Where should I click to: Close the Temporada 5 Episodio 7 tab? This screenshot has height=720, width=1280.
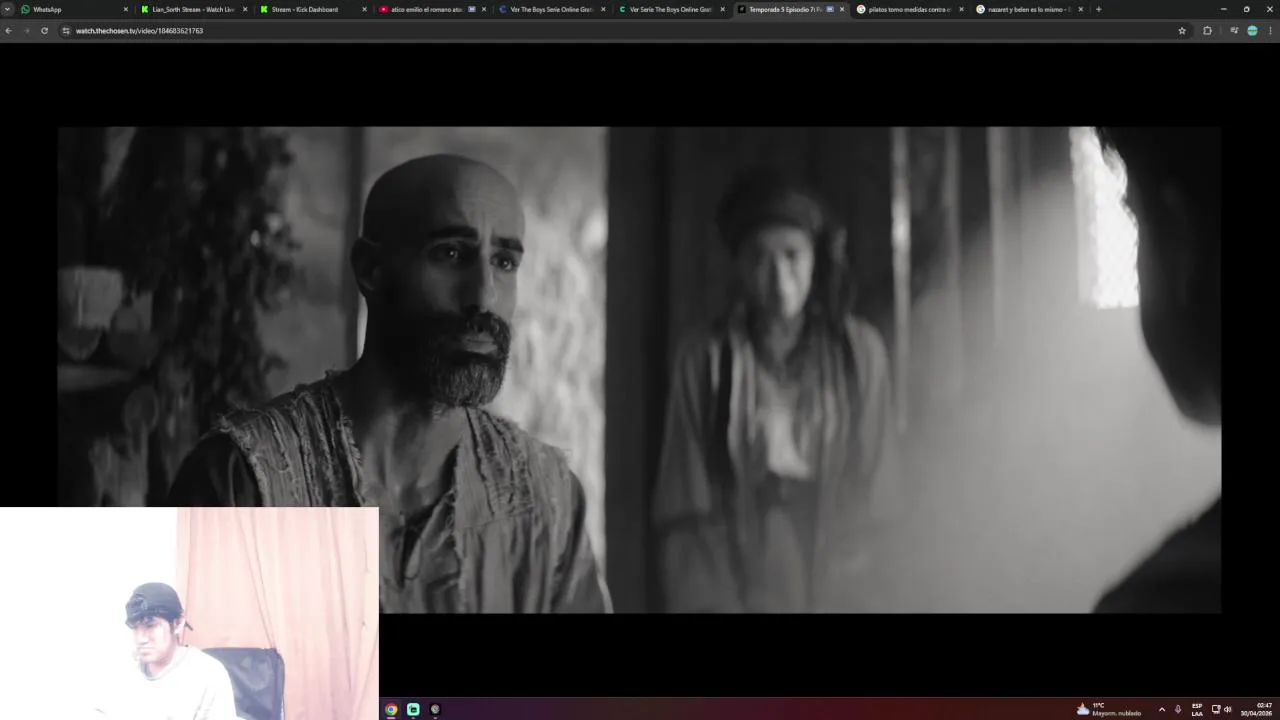click(842, 9)
